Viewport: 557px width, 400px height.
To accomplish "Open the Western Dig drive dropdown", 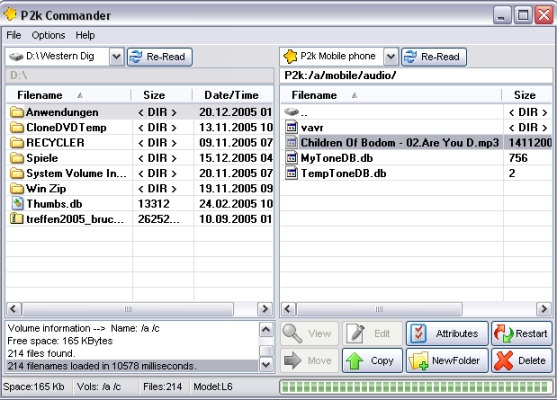I will click(116, 57).
